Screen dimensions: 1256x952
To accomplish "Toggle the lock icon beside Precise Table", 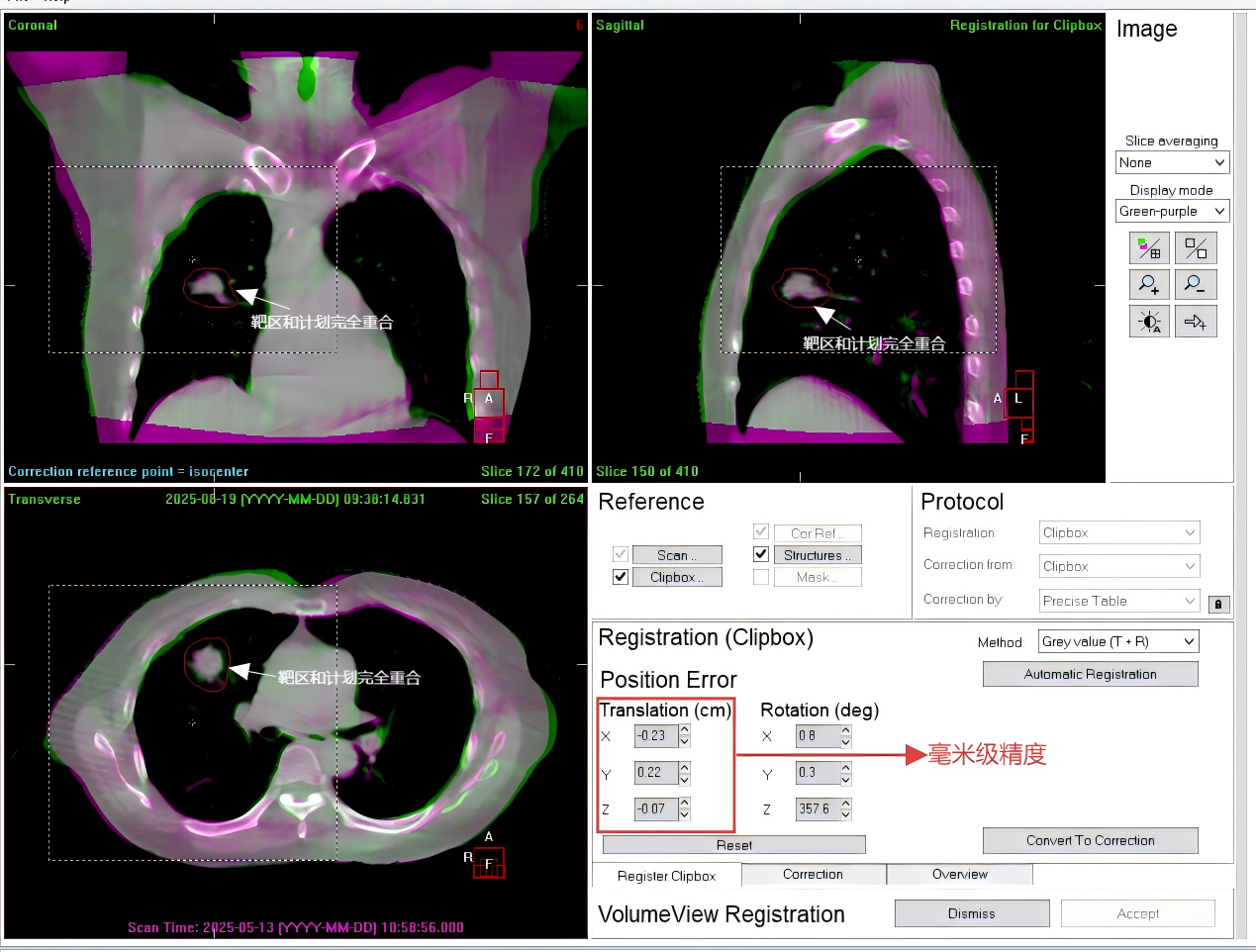I will click(x=1218, y=604).
